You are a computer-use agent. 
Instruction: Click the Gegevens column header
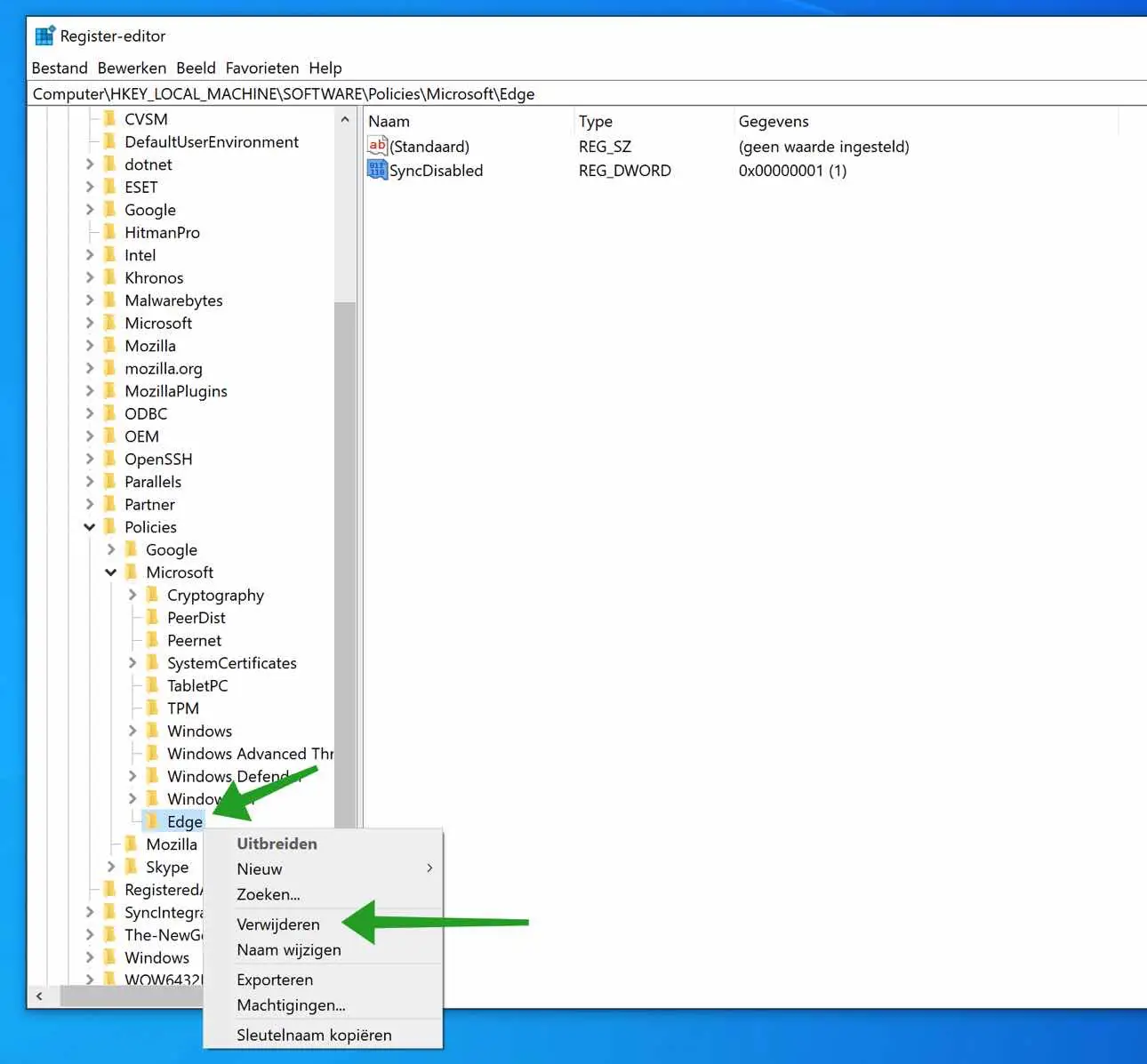926,122
